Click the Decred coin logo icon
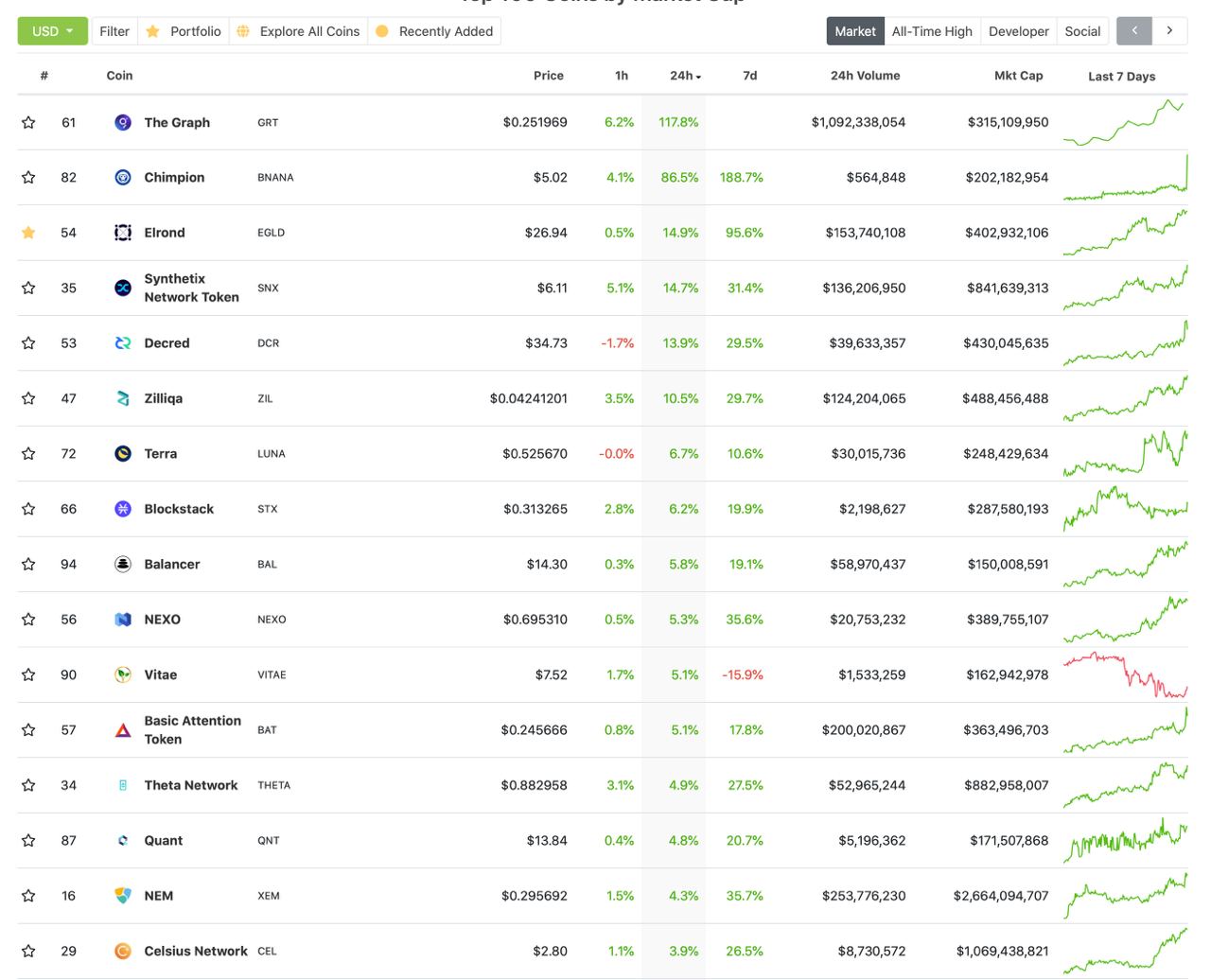 pos(123,343)
